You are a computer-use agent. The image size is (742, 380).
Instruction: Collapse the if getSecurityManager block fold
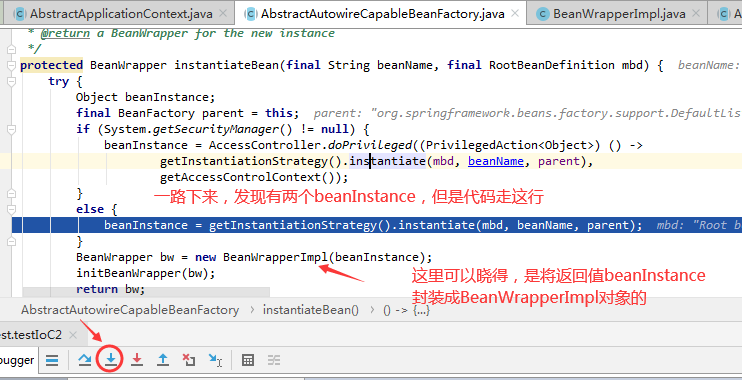12,129
